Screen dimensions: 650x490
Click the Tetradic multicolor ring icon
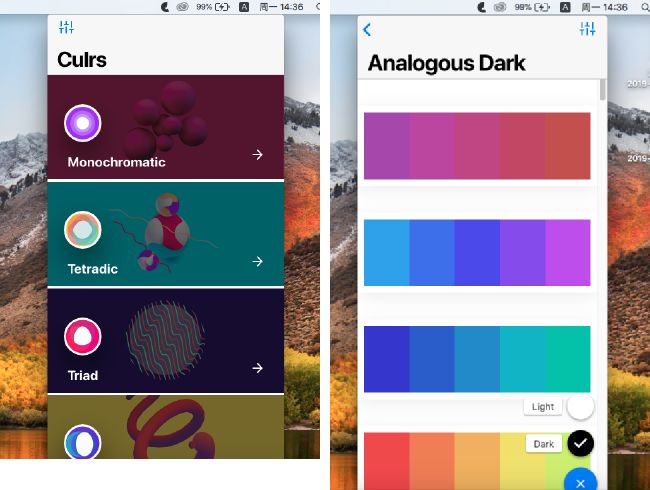83,230
